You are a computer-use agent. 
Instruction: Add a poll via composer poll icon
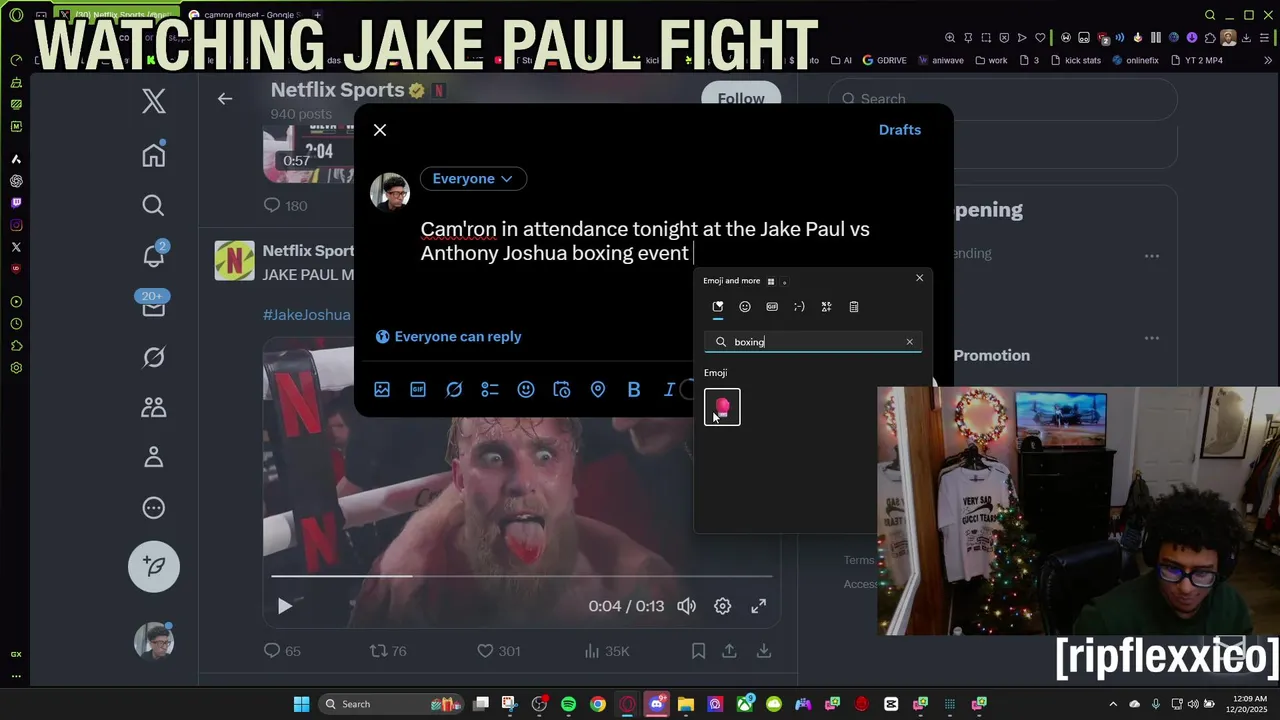490,390
